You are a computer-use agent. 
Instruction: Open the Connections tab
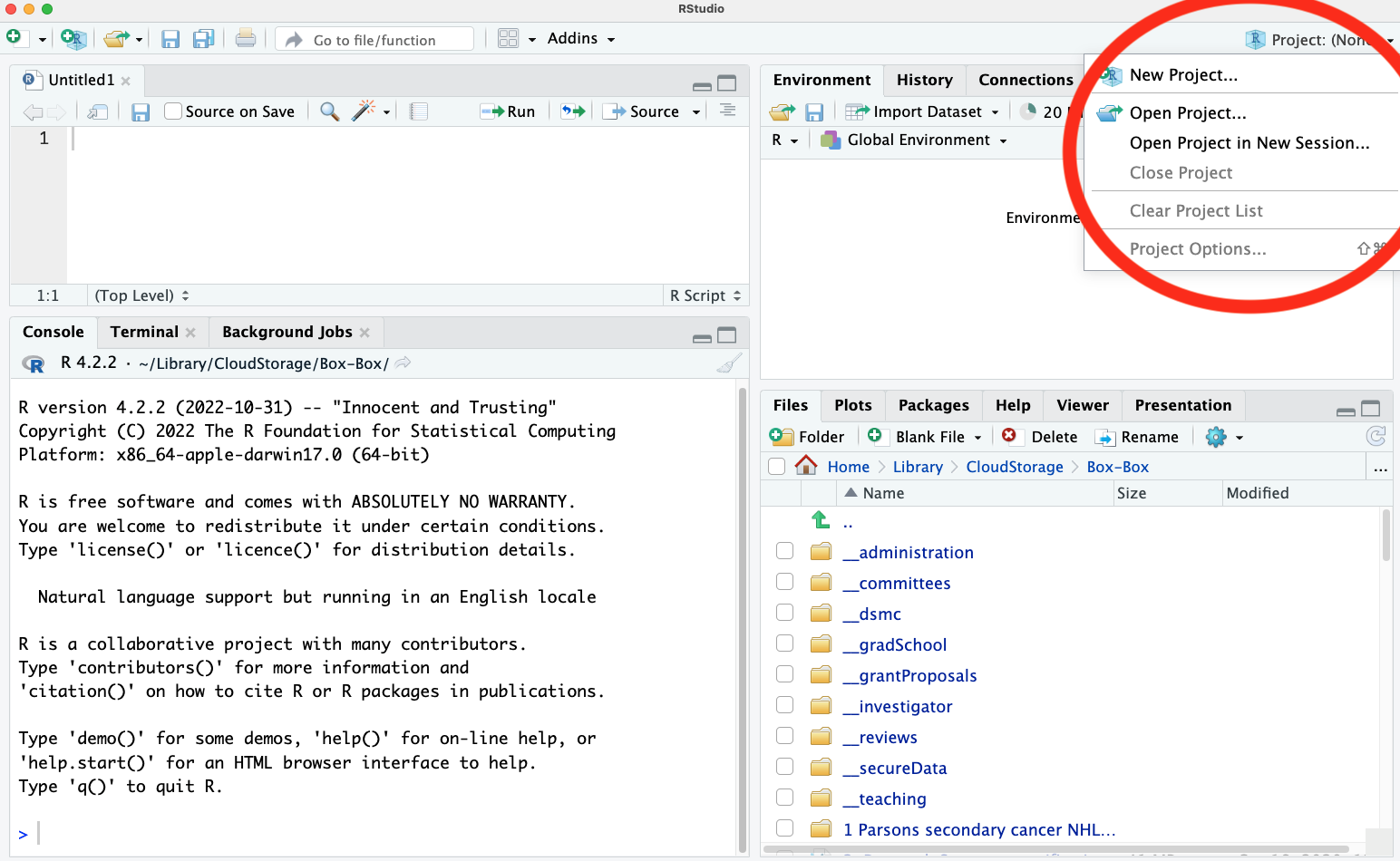click(1026, 80)
